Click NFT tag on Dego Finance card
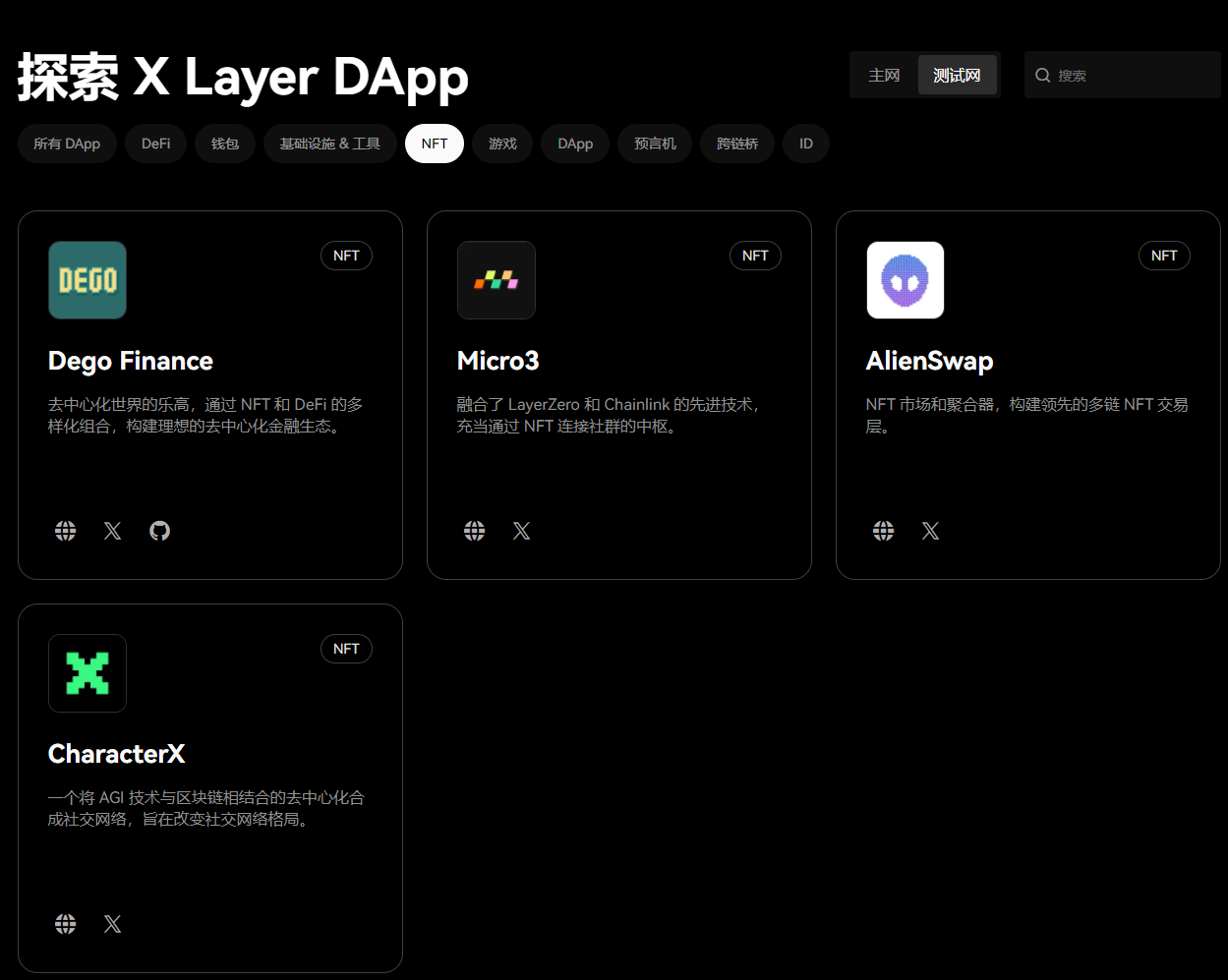Image resolution: width=1228 pixels, height=980 pixels. (346, 256)
